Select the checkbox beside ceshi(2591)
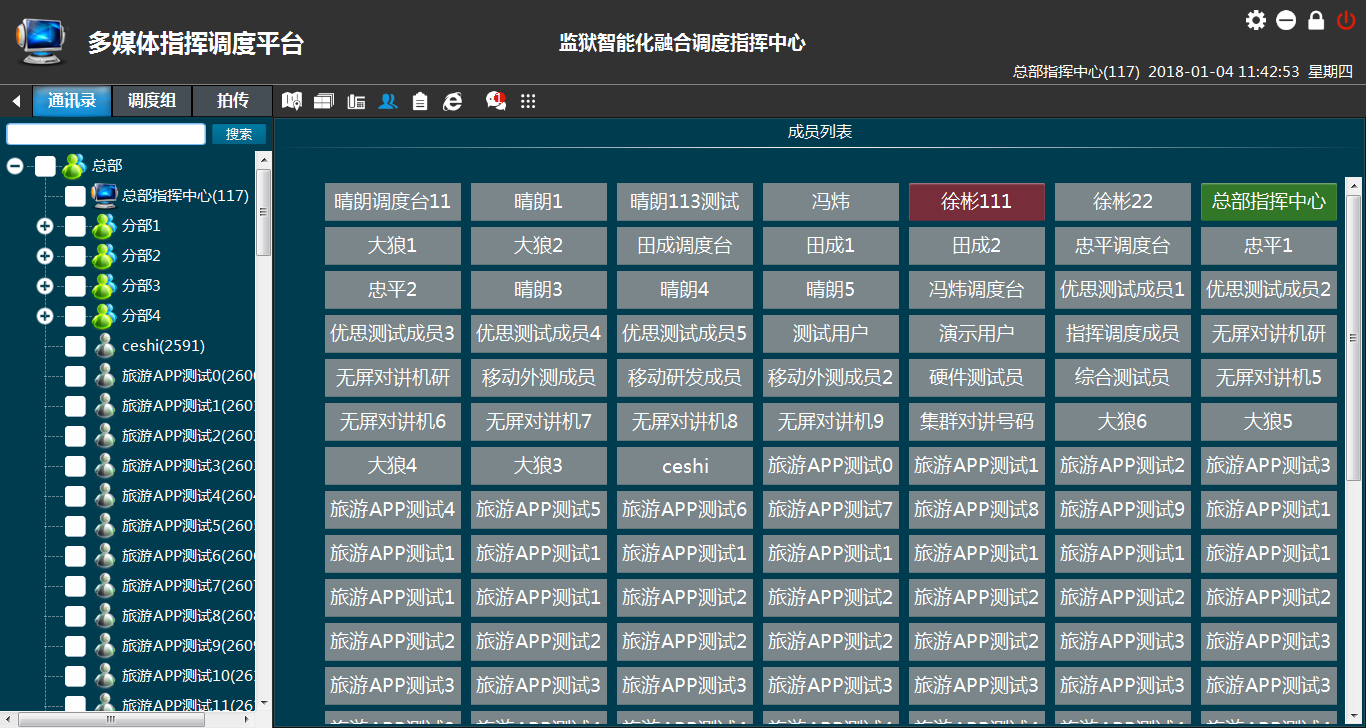The height and width of the screenshot is (728, 1366). click(75, 346)
